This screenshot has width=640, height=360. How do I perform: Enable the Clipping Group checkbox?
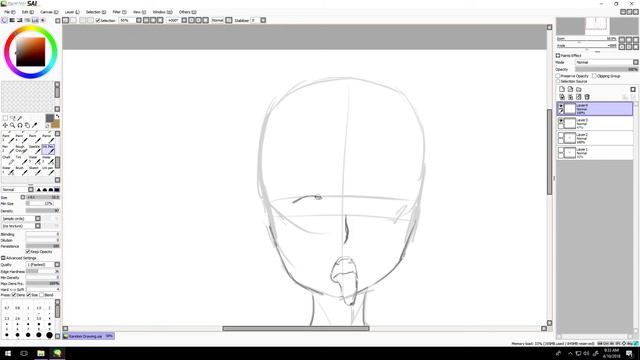point(594,76)
